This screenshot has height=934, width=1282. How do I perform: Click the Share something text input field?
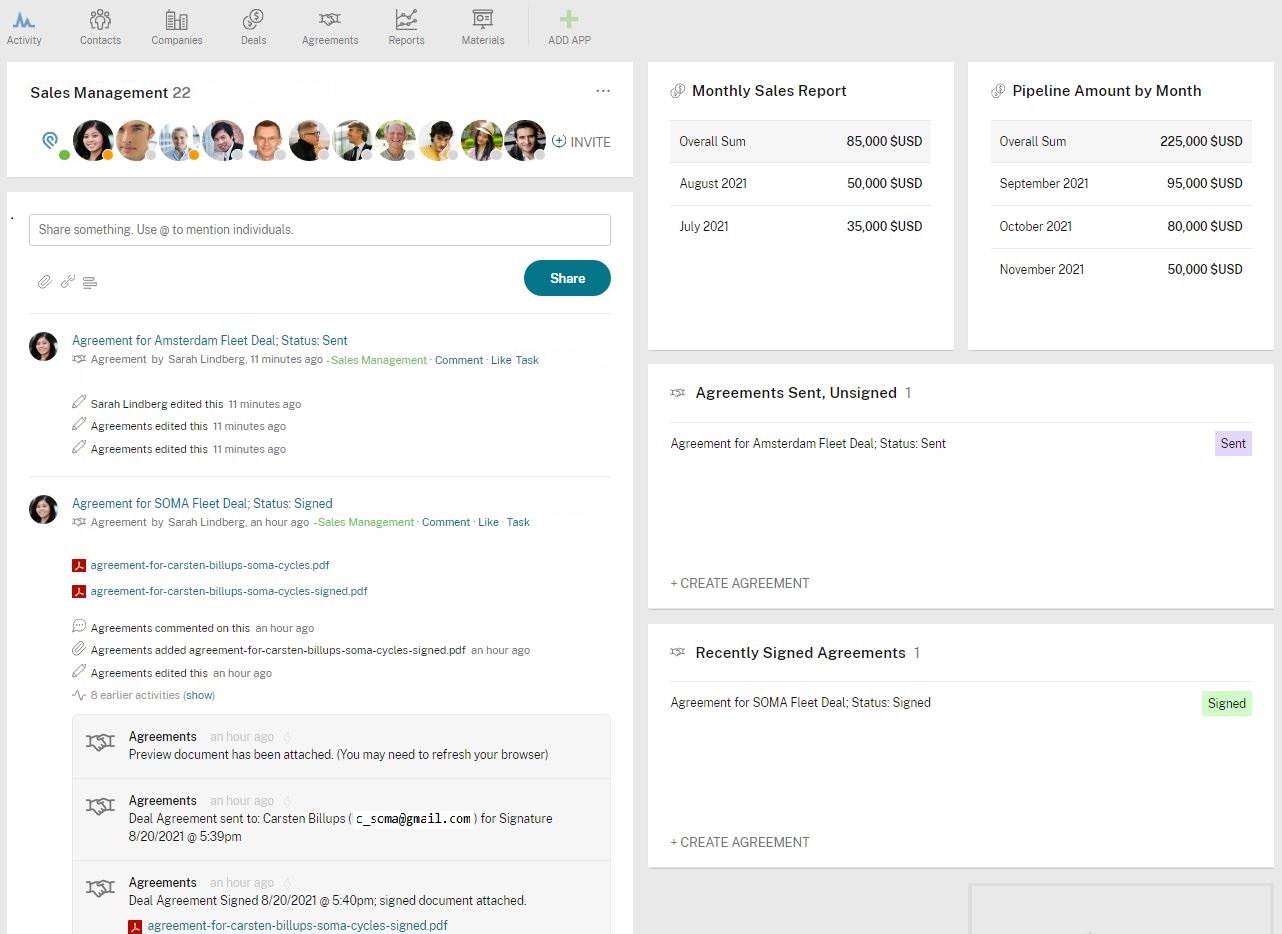[320, 230]
